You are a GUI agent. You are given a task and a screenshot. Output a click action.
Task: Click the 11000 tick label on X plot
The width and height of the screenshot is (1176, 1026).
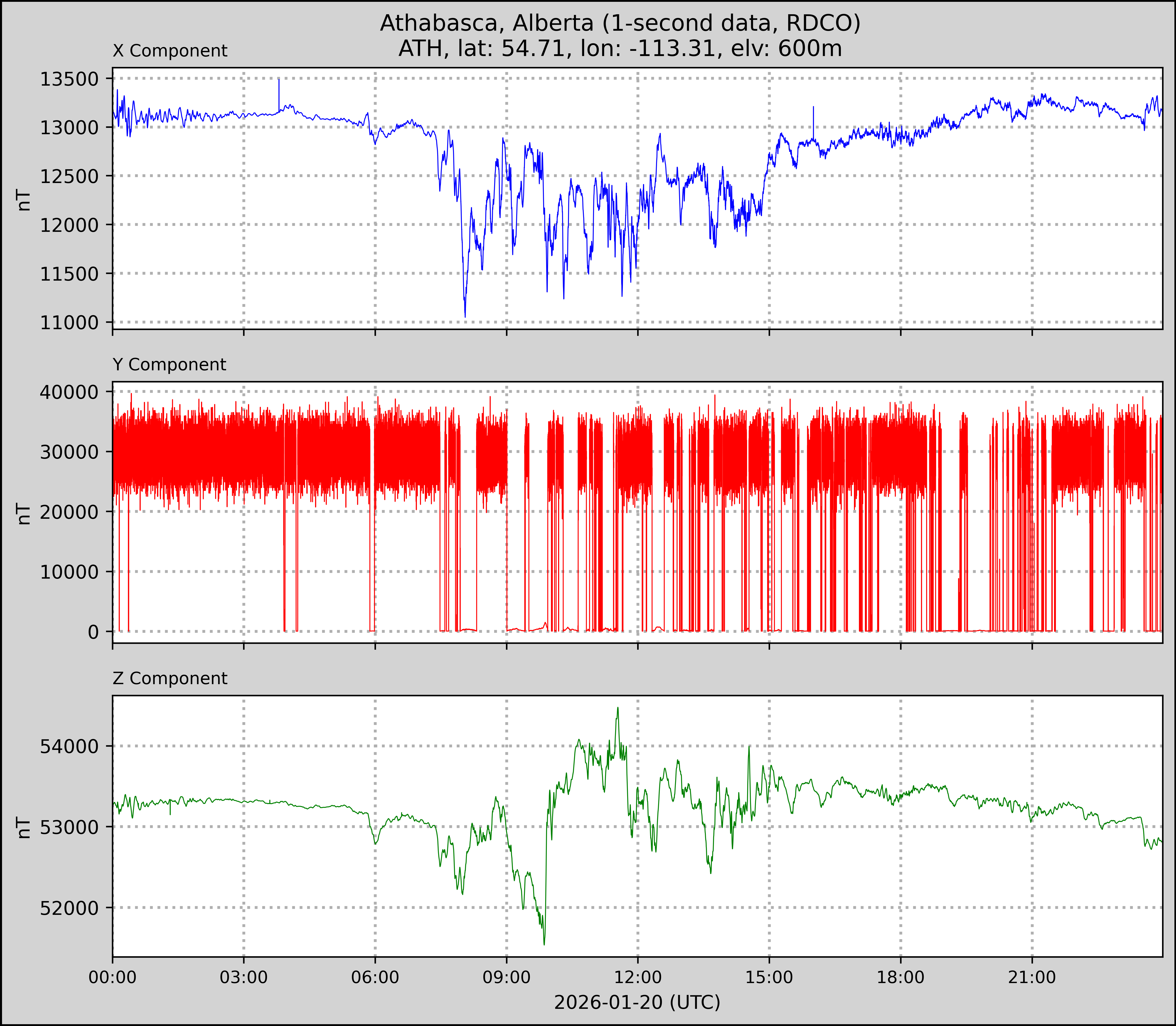coord(69,323)
